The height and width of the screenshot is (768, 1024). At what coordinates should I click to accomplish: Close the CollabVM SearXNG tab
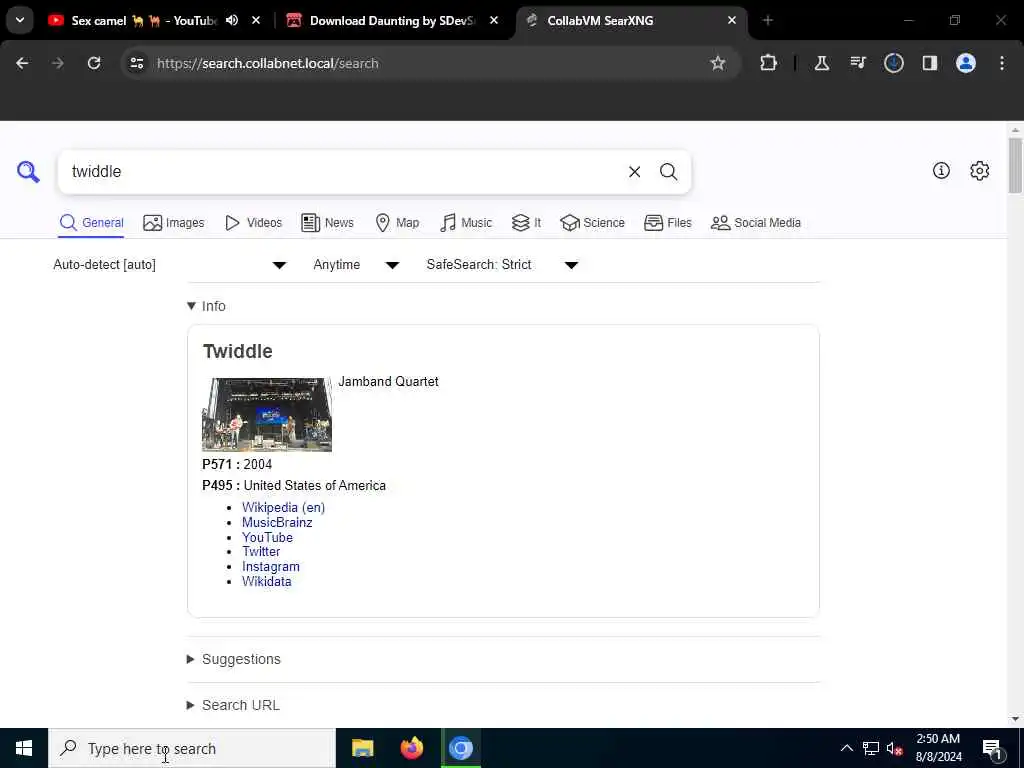point(732,20)
